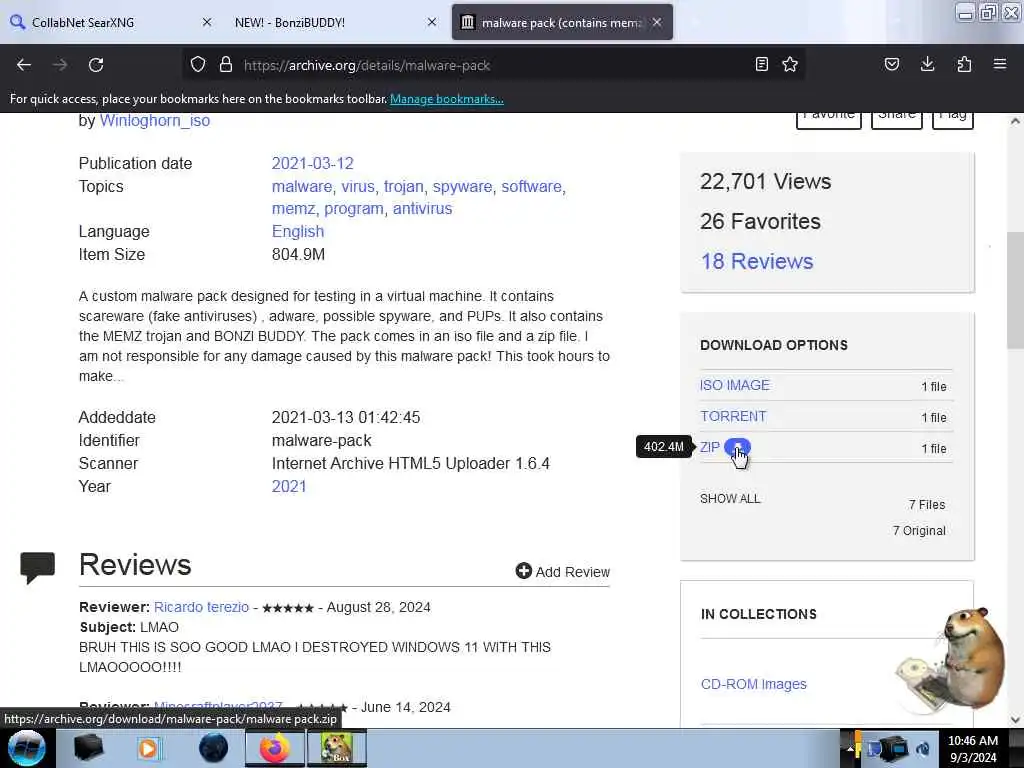This screenshot has width=1024, height=768.
Task: Open the malware topic link
Action: pos(302,186)
